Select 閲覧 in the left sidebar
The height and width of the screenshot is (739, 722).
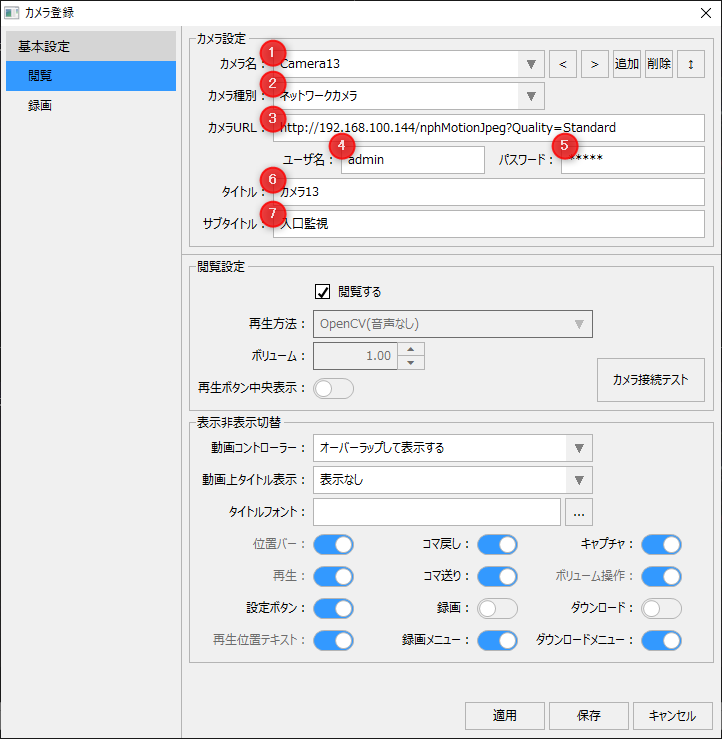point(91,75)
